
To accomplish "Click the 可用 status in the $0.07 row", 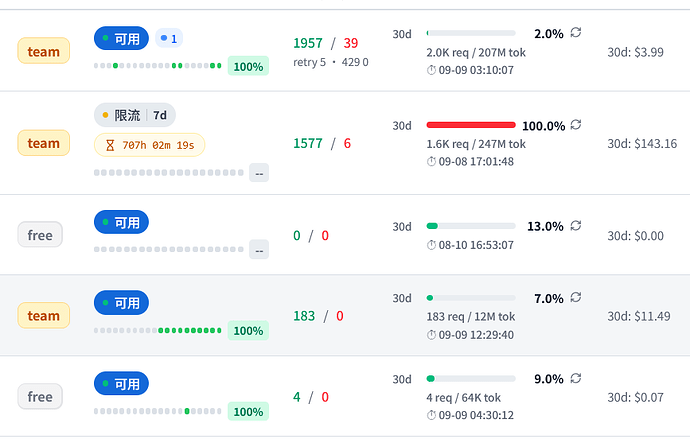I will [121, 384].
